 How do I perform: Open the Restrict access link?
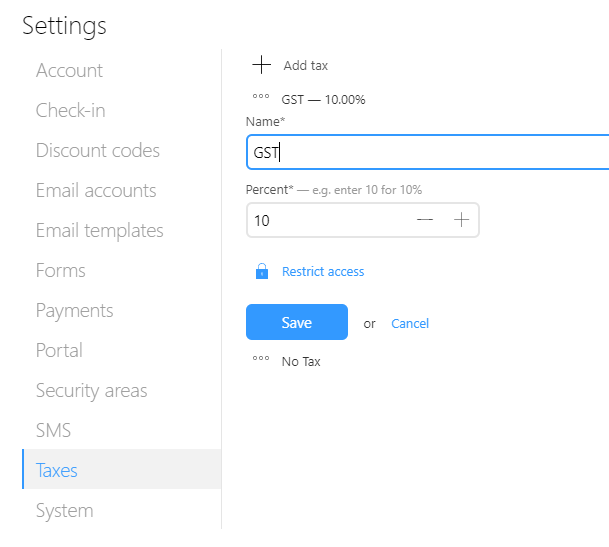(323, 271)
